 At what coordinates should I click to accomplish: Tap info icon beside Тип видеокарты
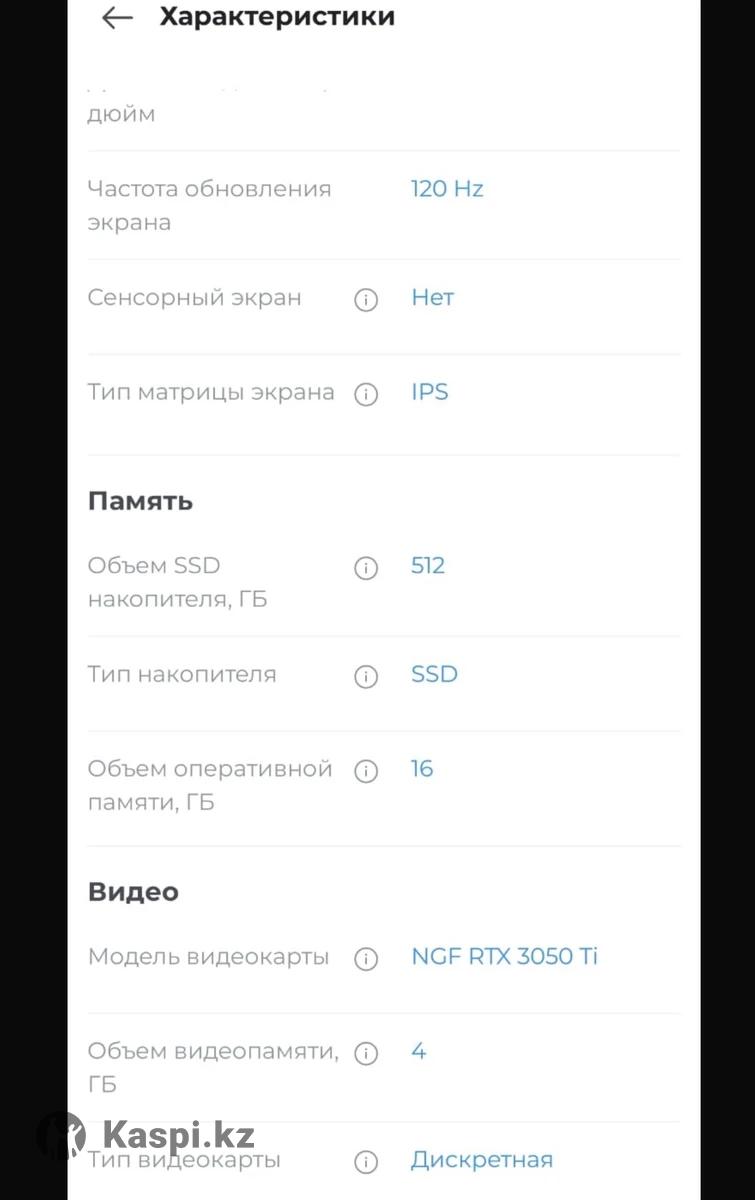(366, 1162)
